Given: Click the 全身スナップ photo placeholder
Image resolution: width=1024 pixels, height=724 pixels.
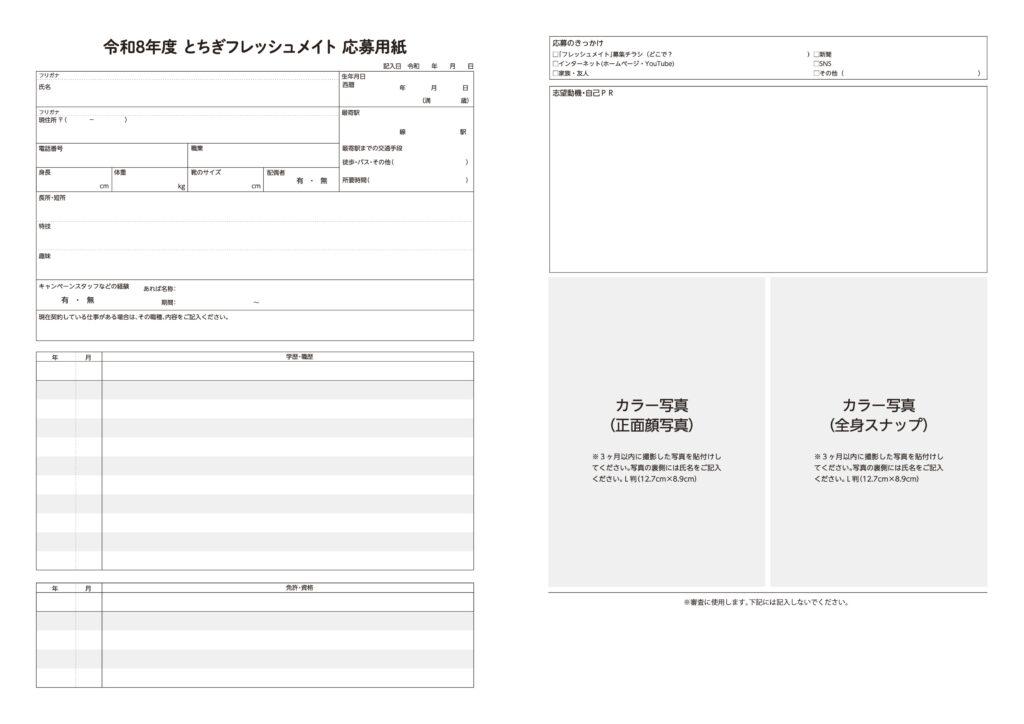Looking at the screenshot, I should pyautogui.click(x=878, y=431).
